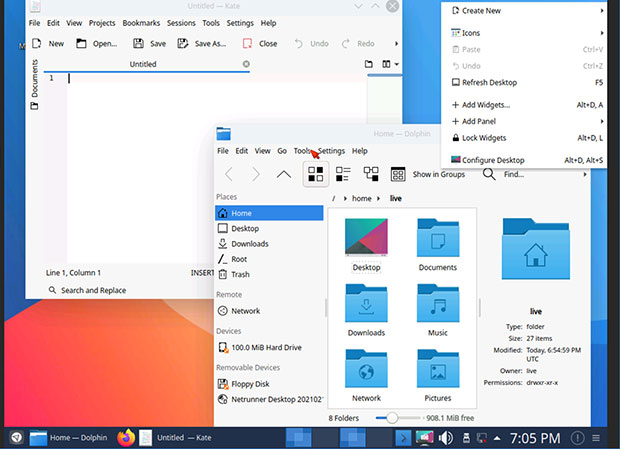Screen dimensions: 620x449
Task: Open Kate's Settings menu
Action: 240,23
